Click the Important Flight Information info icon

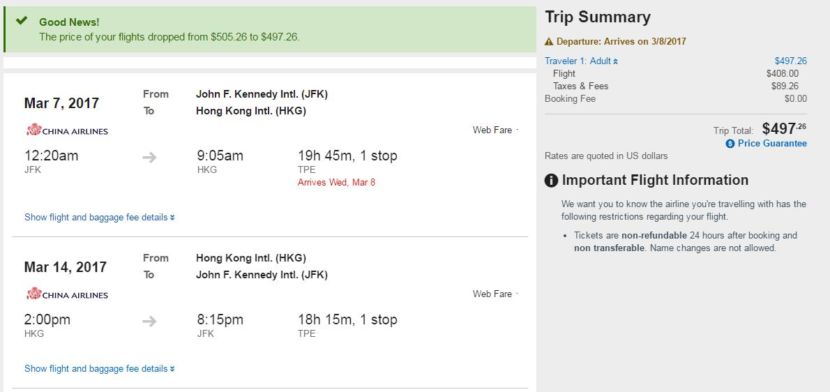tap(551, 180)
